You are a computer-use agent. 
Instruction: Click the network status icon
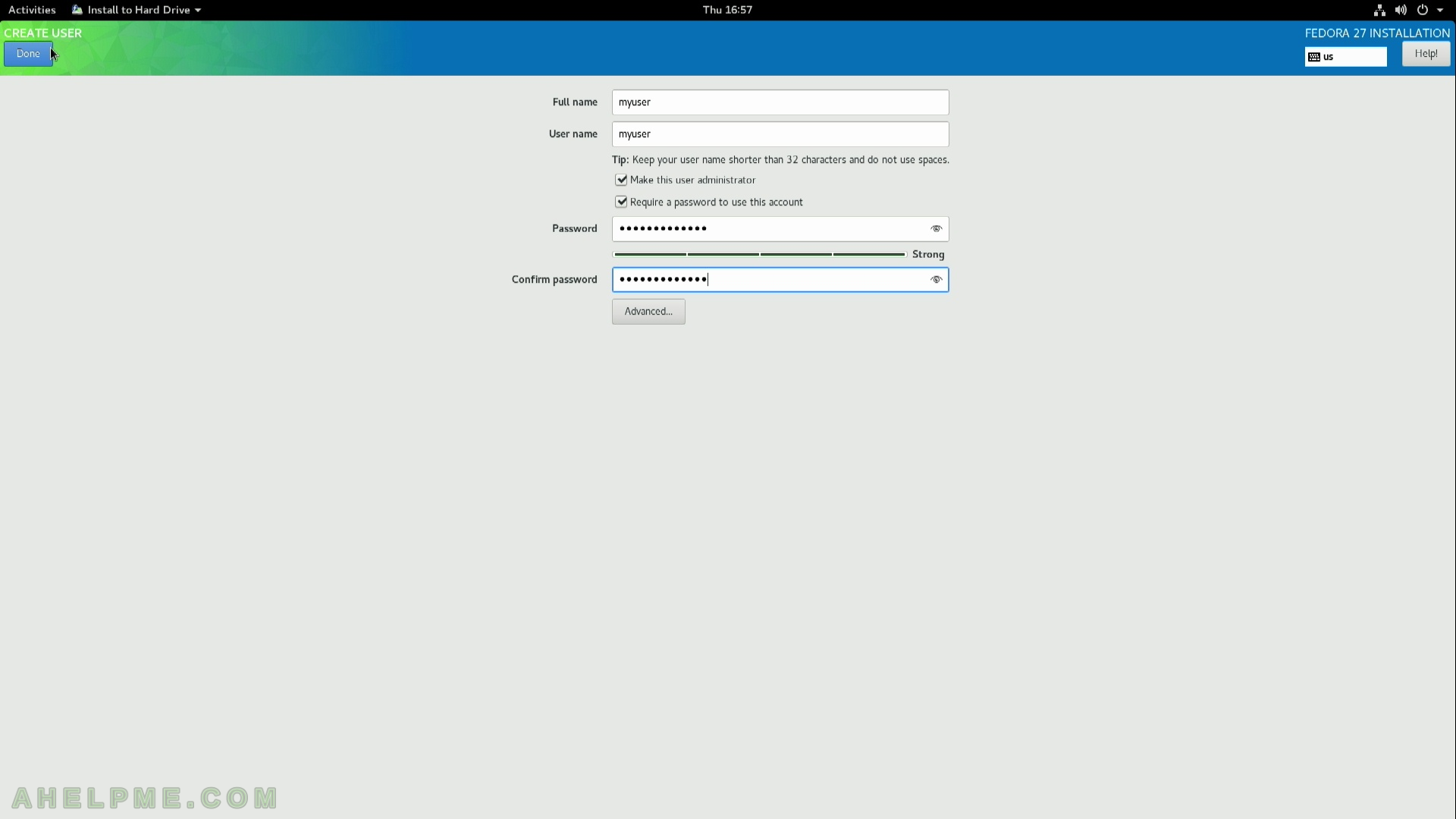click(x=1379, y=10)
